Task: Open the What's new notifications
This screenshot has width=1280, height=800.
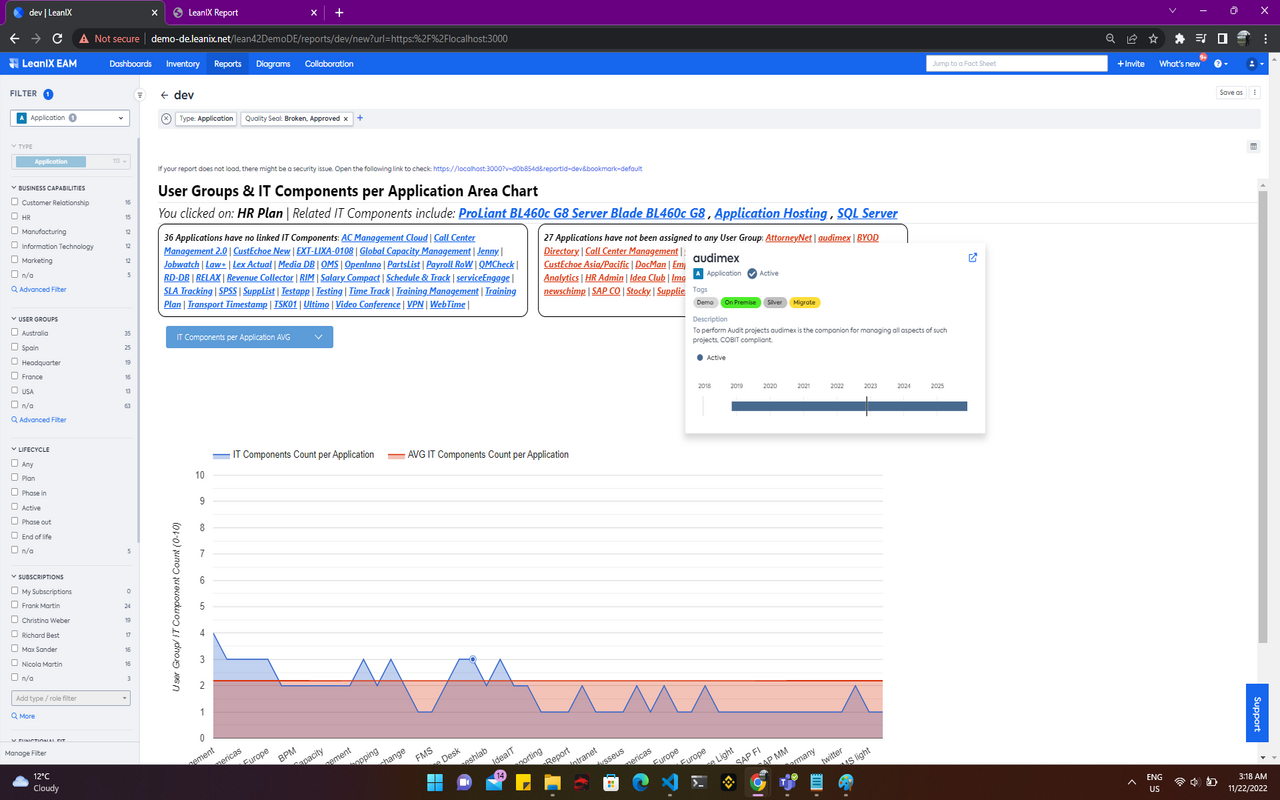Action: pos(1180,63)
